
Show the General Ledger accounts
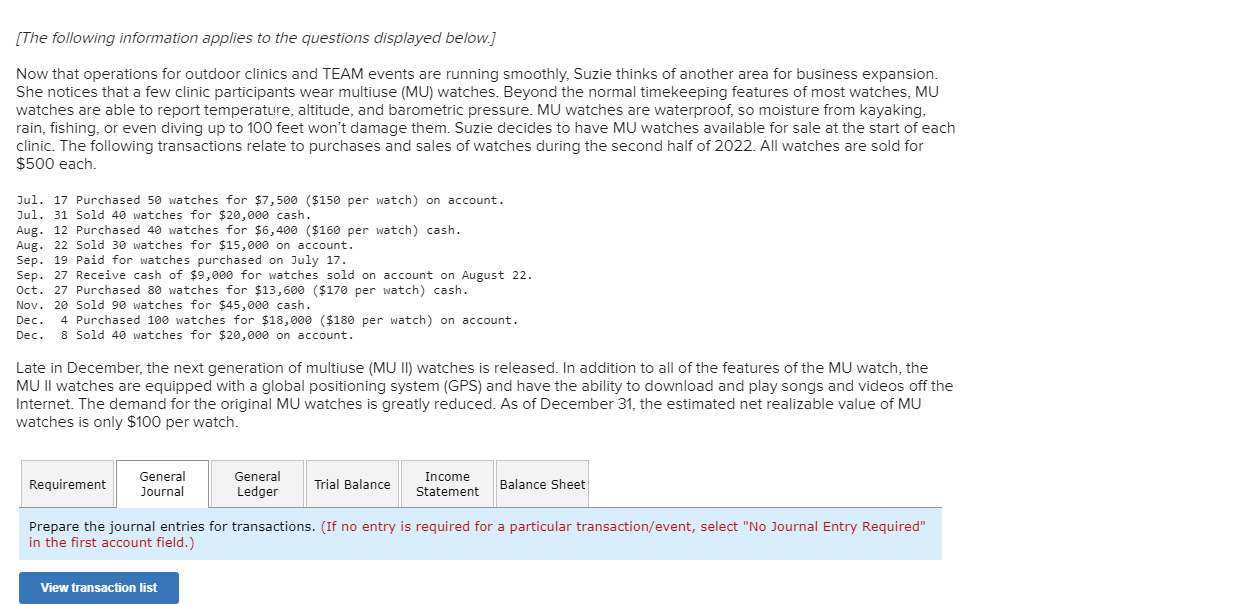(x=256, y=484)
